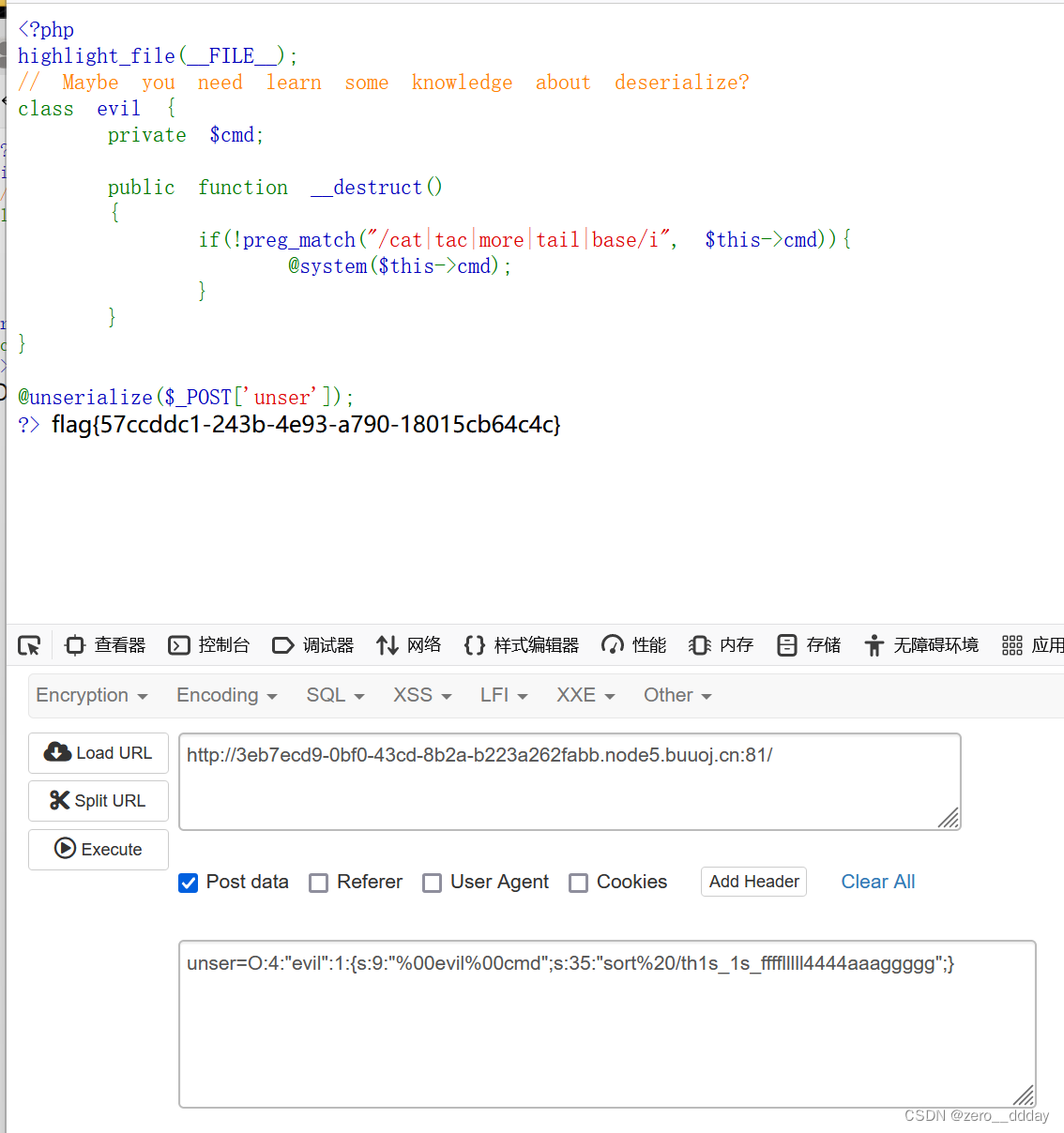Click inside the post data textarea
Viewport: 1064px width, 1133px height.
pos(607,1024)
